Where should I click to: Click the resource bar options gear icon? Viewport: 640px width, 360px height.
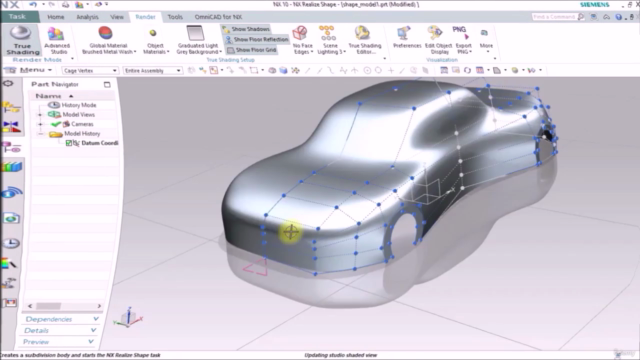tap(8, 84)
